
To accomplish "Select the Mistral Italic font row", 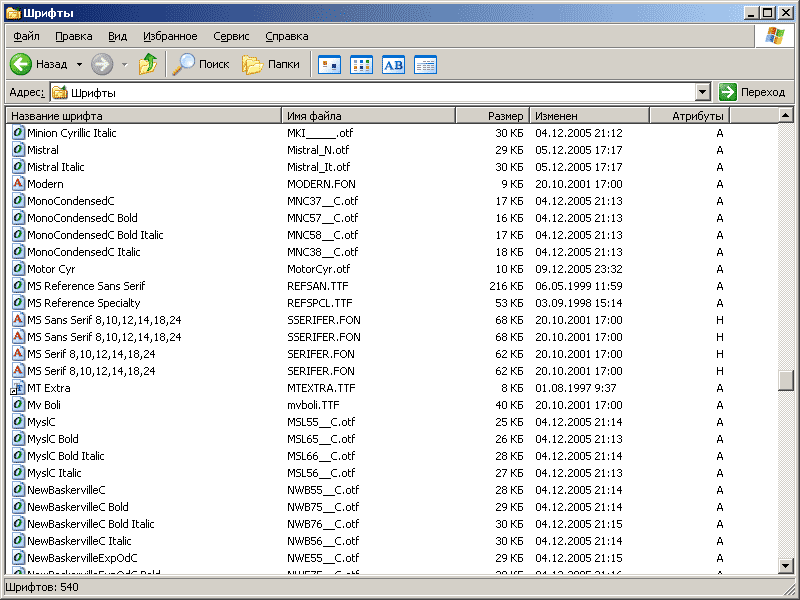I will [394, 167].
